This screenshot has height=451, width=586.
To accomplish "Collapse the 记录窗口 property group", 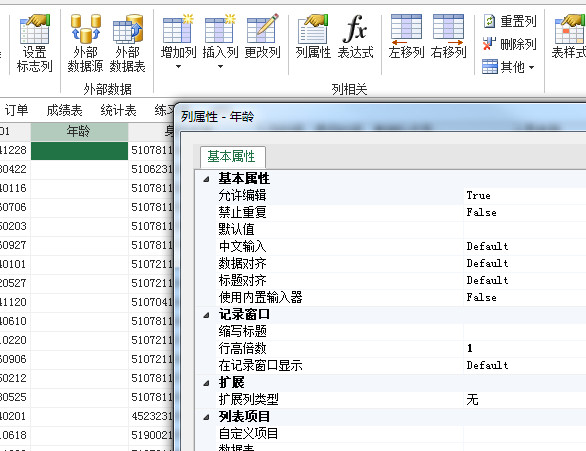I will [206, 315].
